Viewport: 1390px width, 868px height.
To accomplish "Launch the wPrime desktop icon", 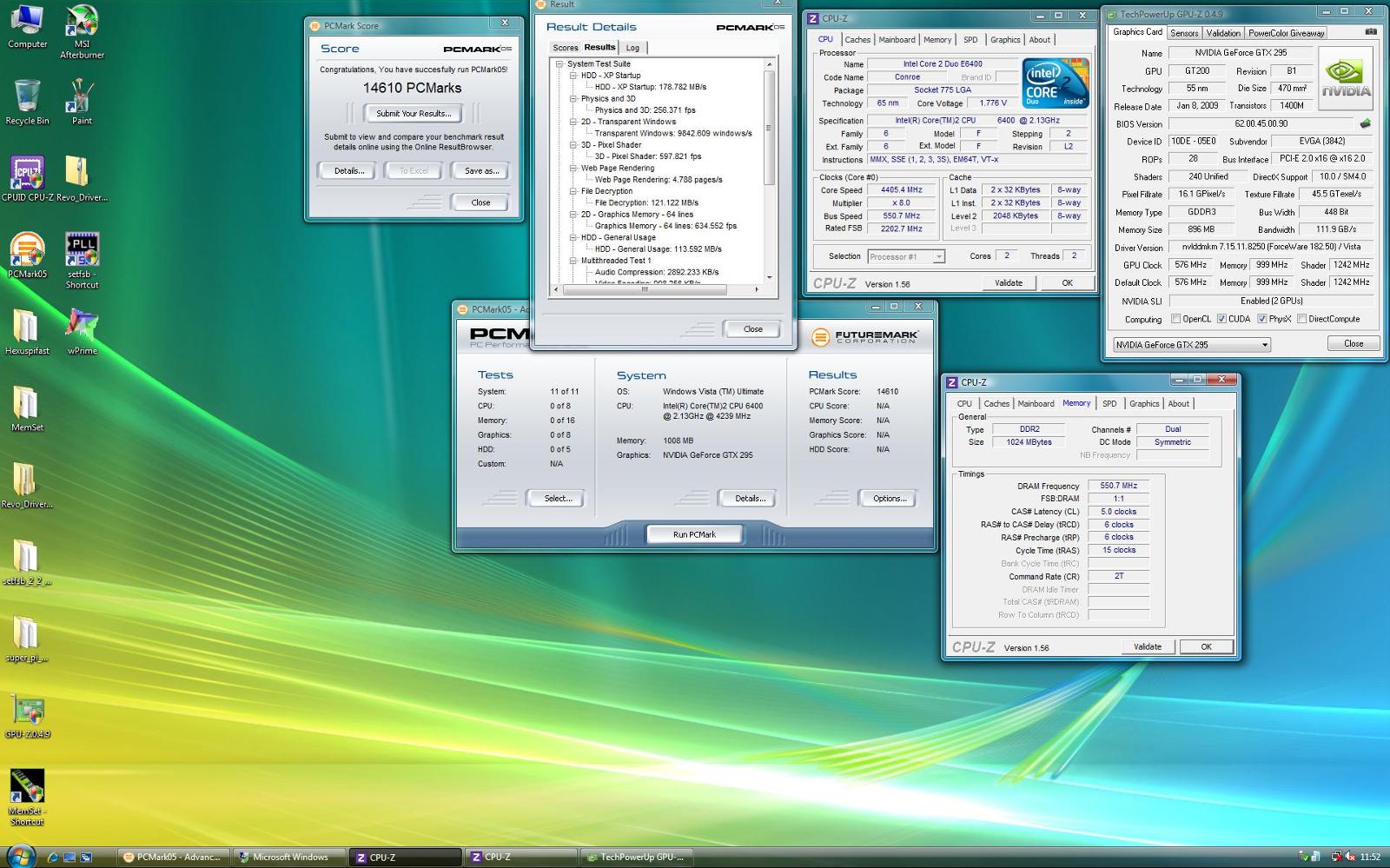I will coord(82,332).
